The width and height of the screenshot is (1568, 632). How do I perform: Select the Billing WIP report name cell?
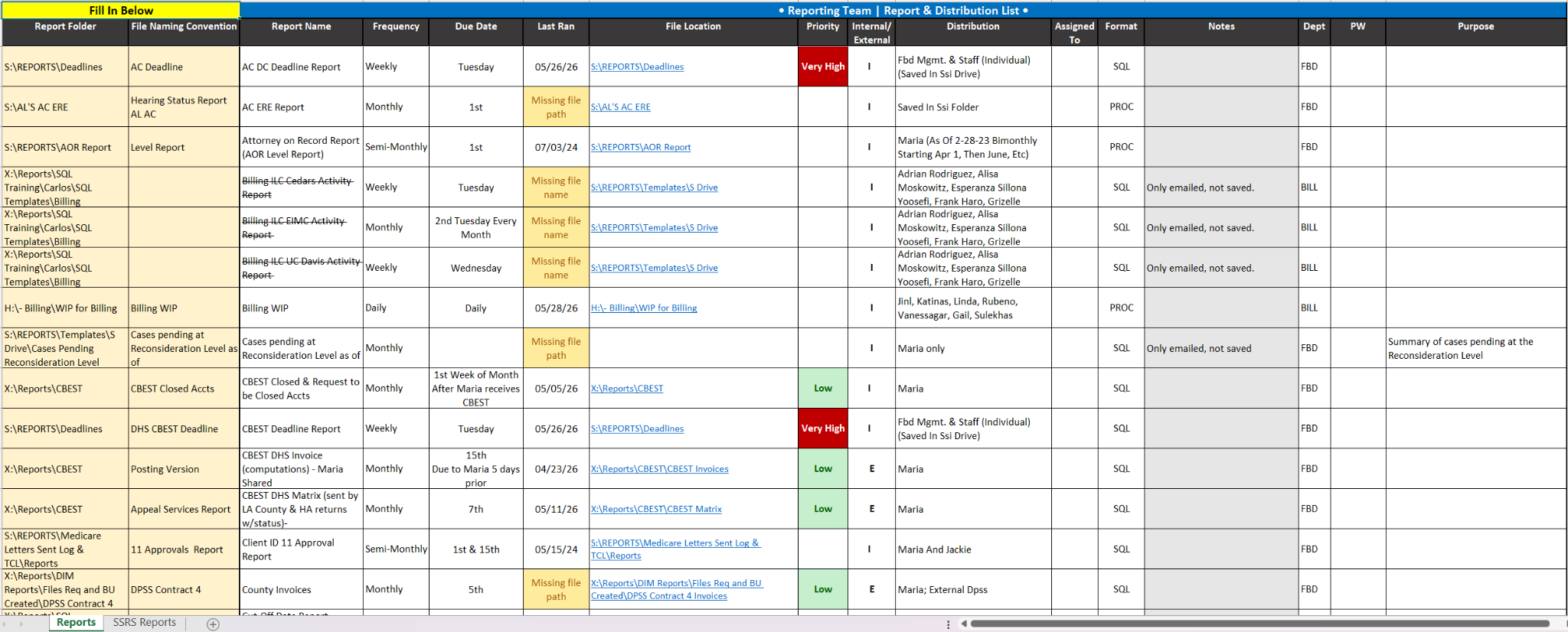(x=302, y=308)
